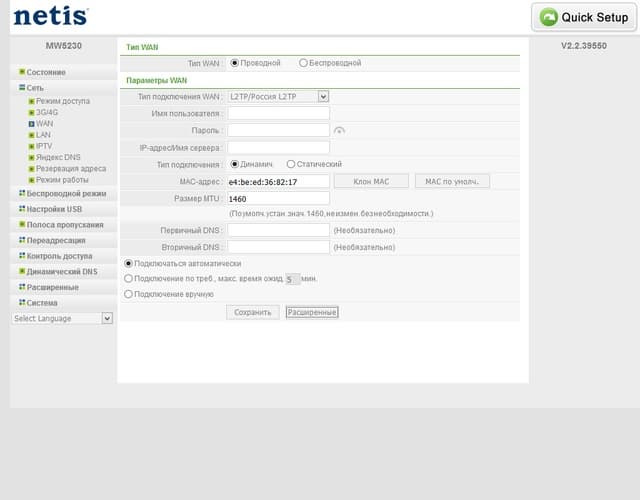Screen dimensions: 640x500
Task: Click the Беспроводной режим menu icon
Action: (22, 193)
